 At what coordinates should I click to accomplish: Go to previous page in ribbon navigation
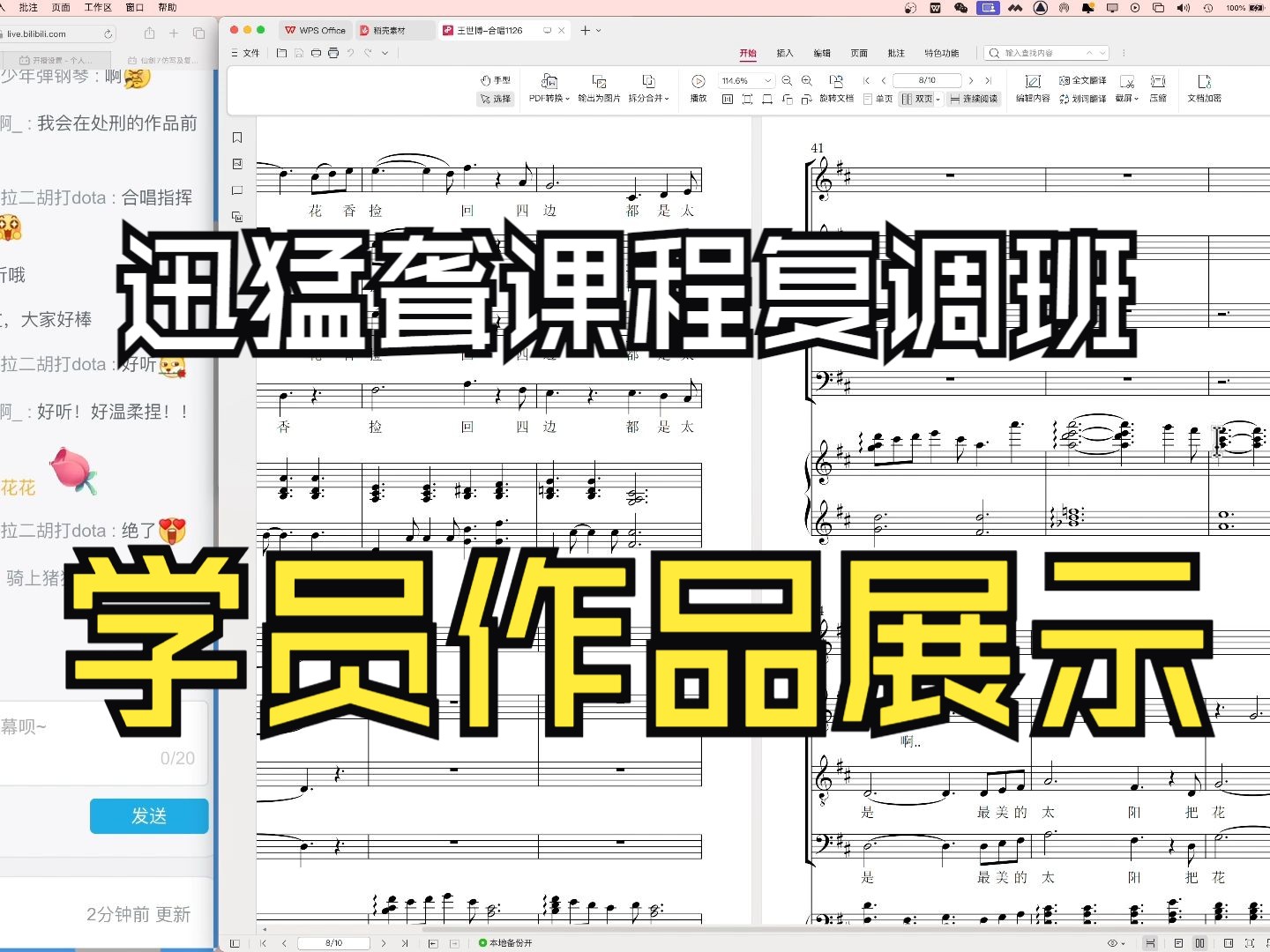[884, 80]
